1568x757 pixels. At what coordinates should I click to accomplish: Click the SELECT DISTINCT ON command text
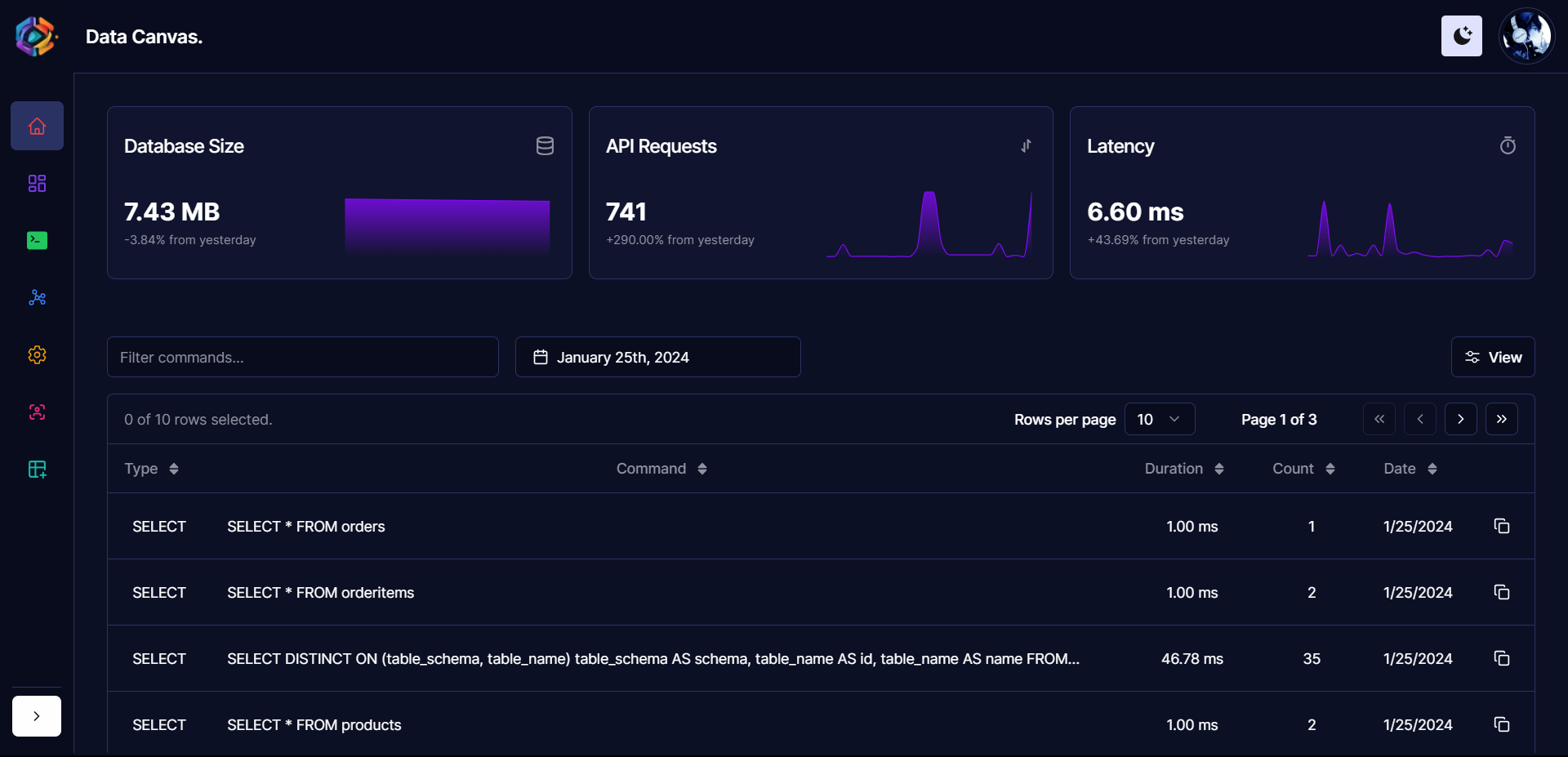pos(653,659)
